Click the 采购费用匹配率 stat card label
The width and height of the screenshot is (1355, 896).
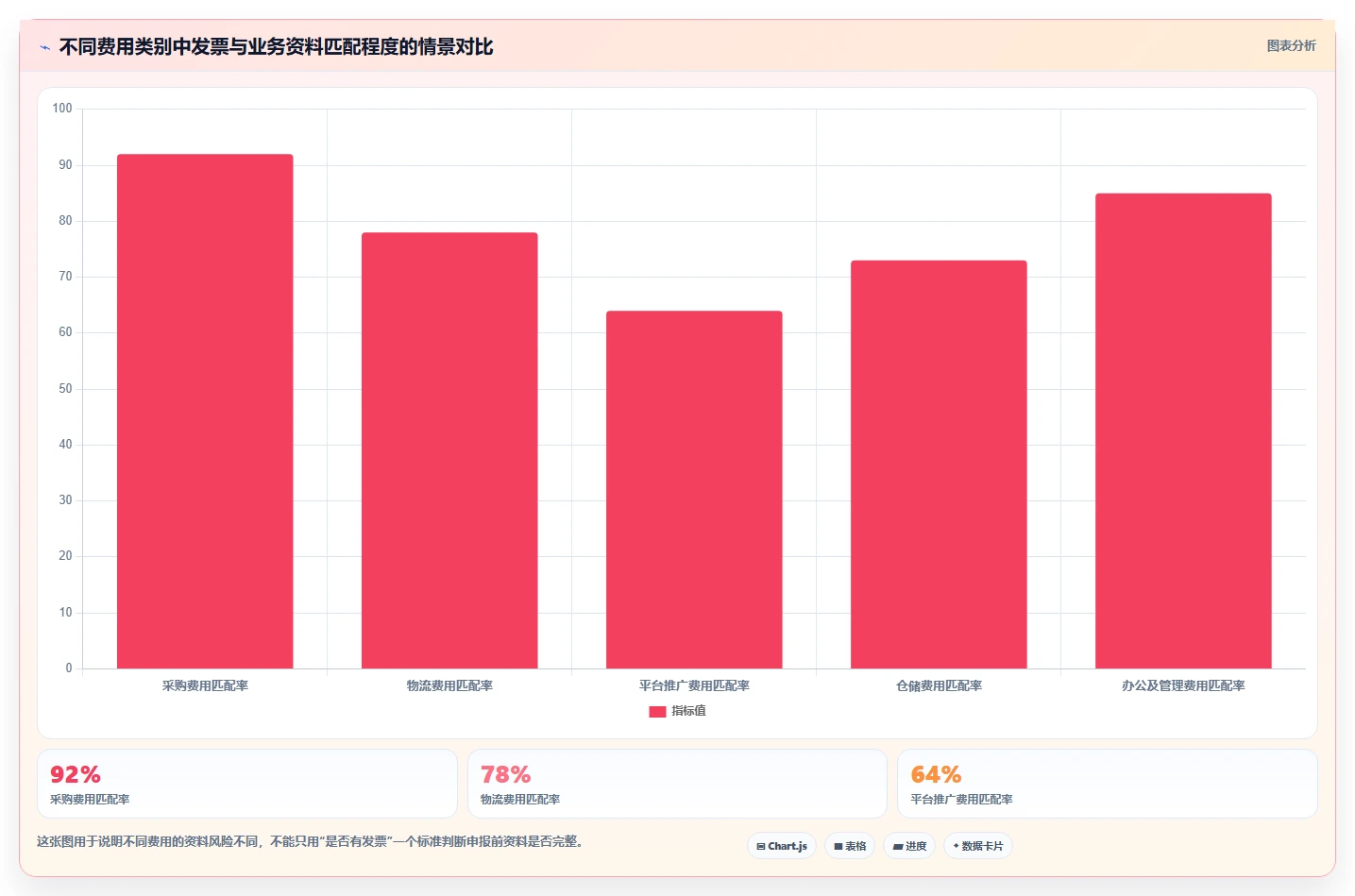(90, 799)
